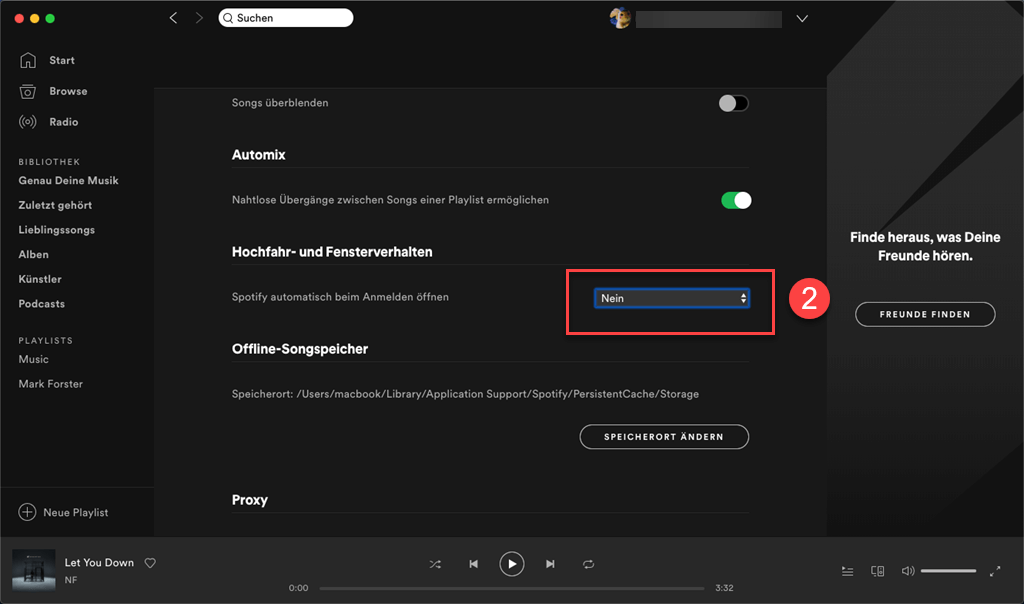
Task: Expand the account menu chevron
Action: click(802, 17)
